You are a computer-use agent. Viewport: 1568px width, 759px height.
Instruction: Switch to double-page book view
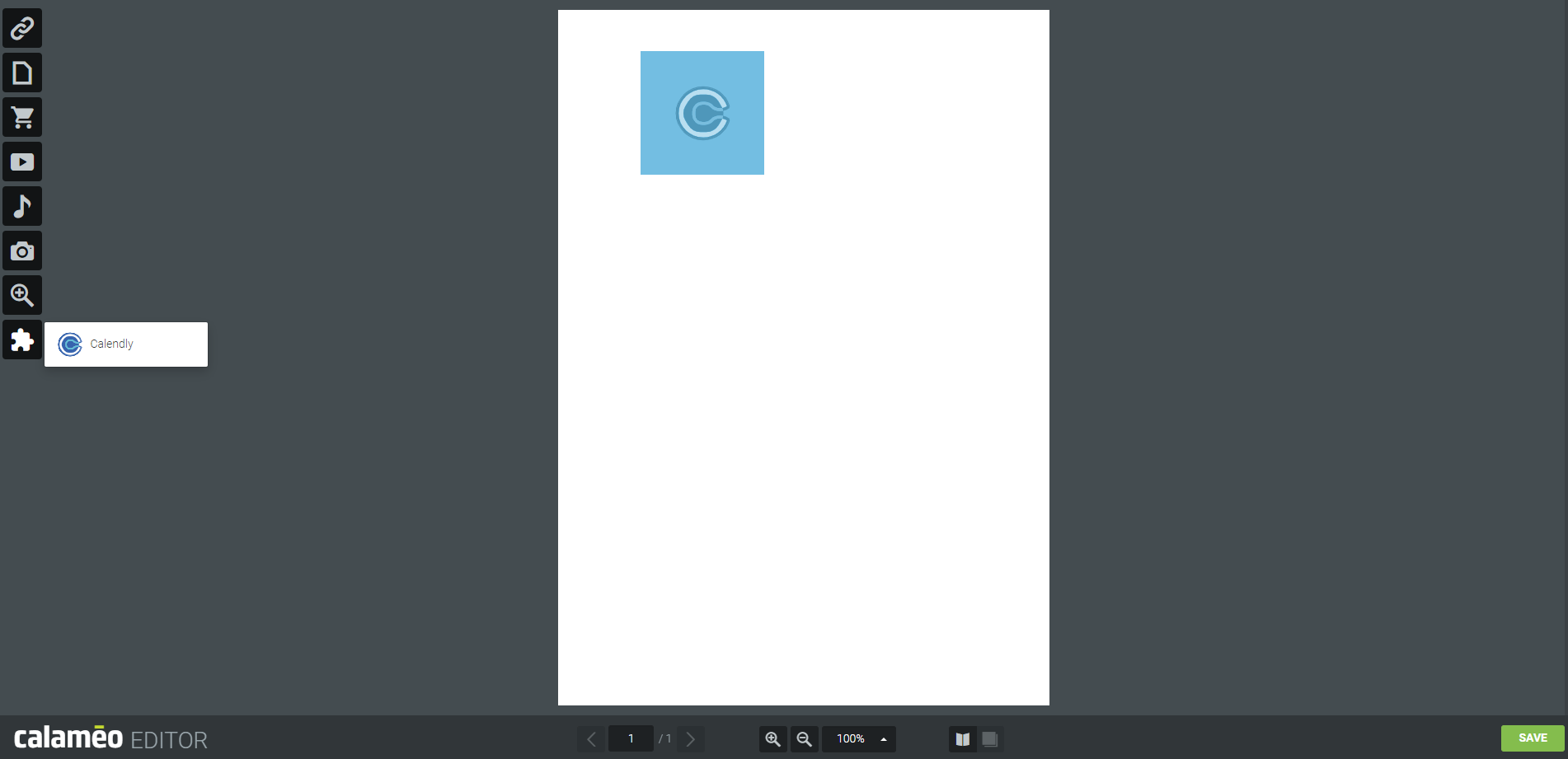point(962,739)
